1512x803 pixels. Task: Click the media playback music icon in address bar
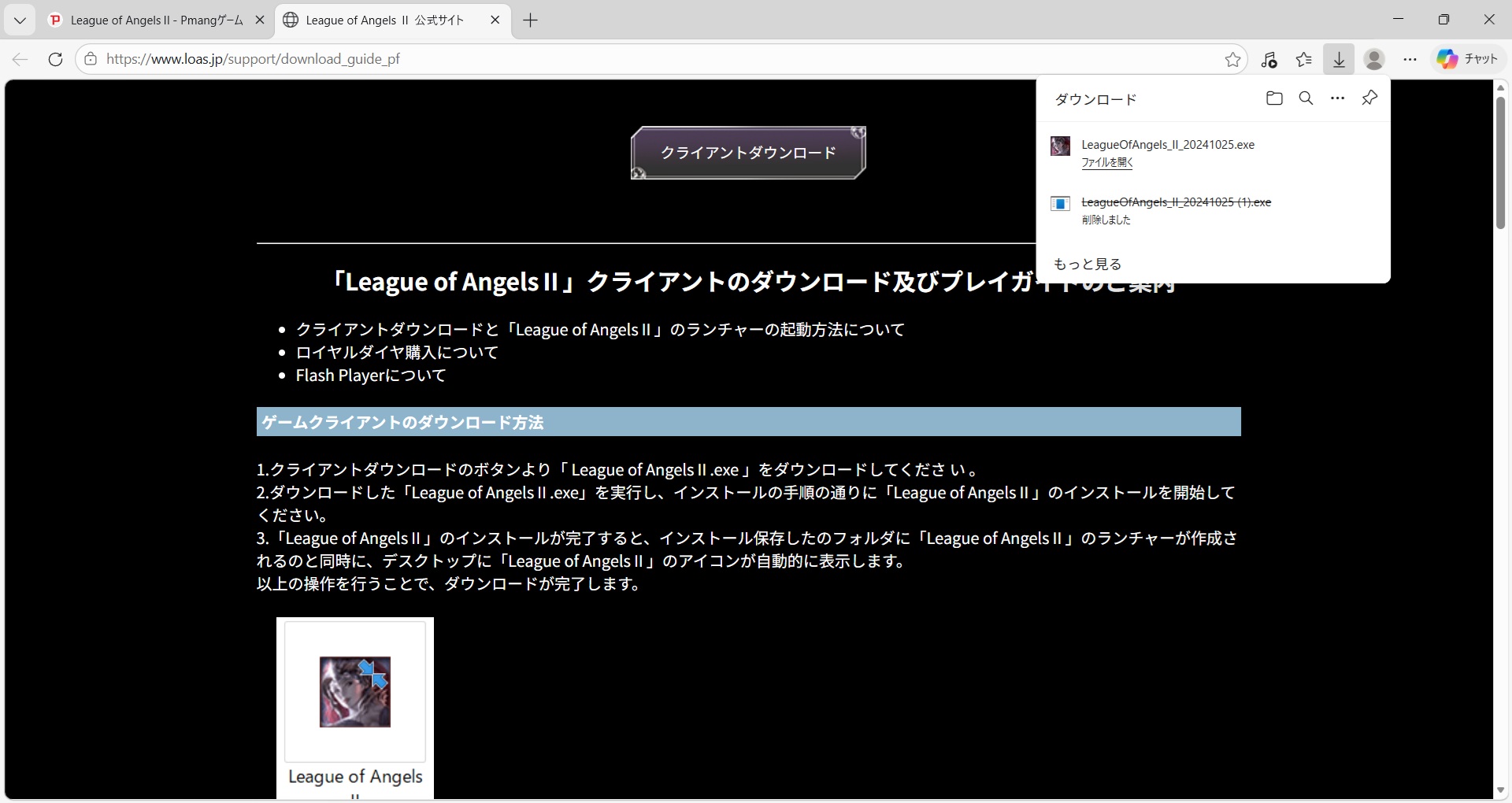[1270, 59]
